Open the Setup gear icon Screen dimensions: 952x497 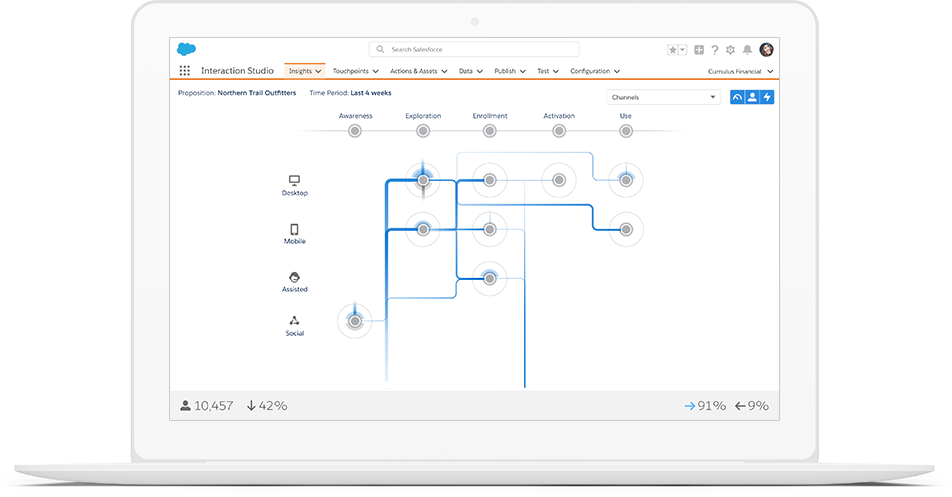click(x=730, y=50)
